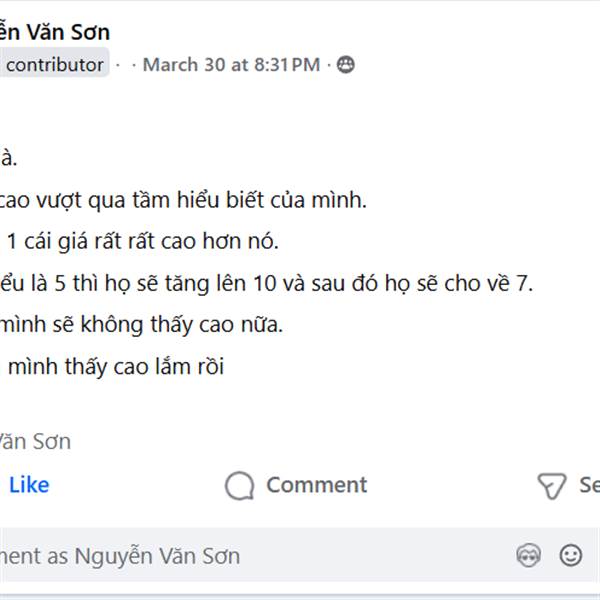Click in the comment input field
This screenshot has width=600, height=600.
[x=250, y=555]
